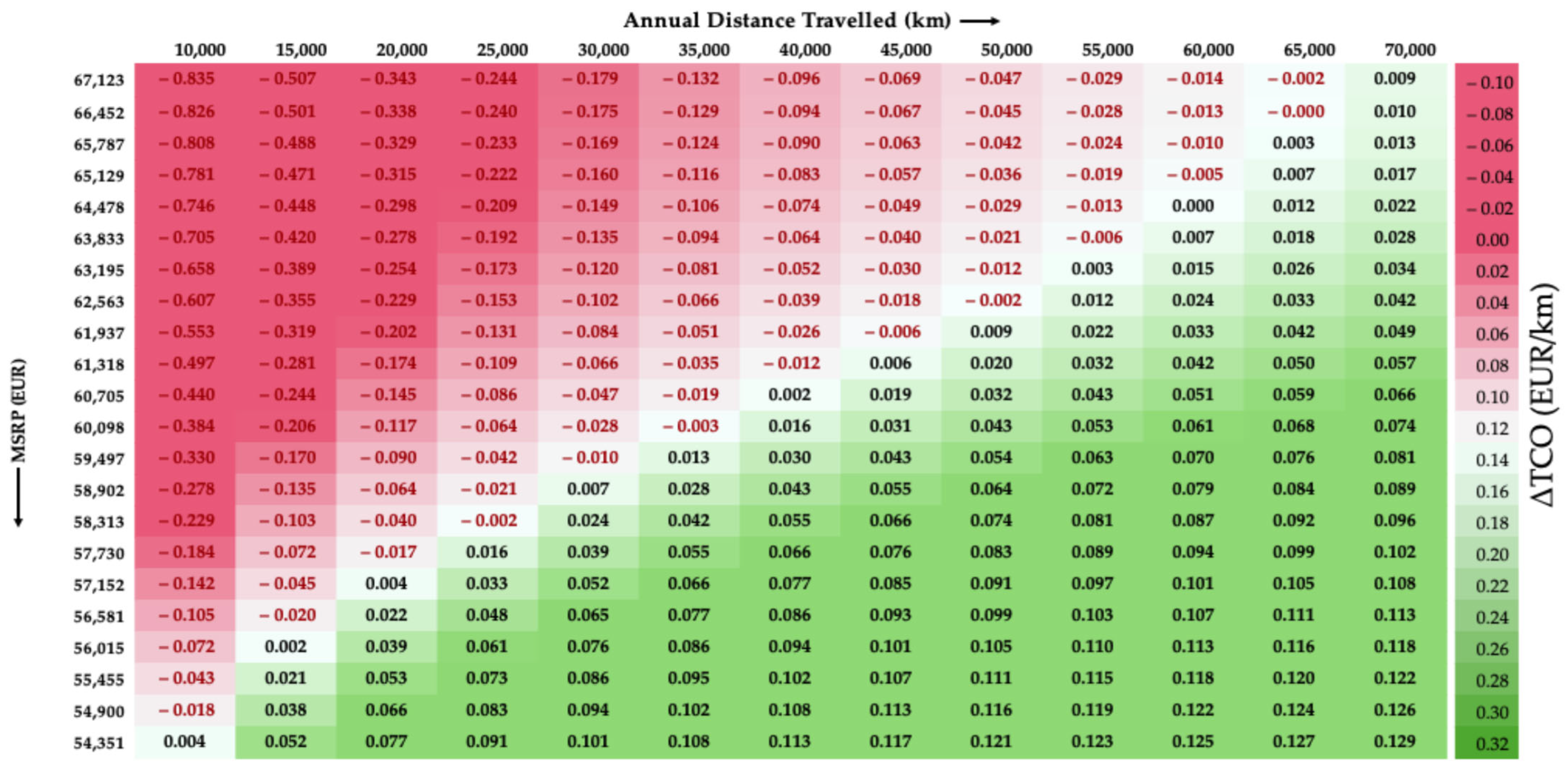The height and width of the screenshot is (775, 1568).
Task: Click the arrow beside Annual Distance Travelled
Action: [979, 21]
